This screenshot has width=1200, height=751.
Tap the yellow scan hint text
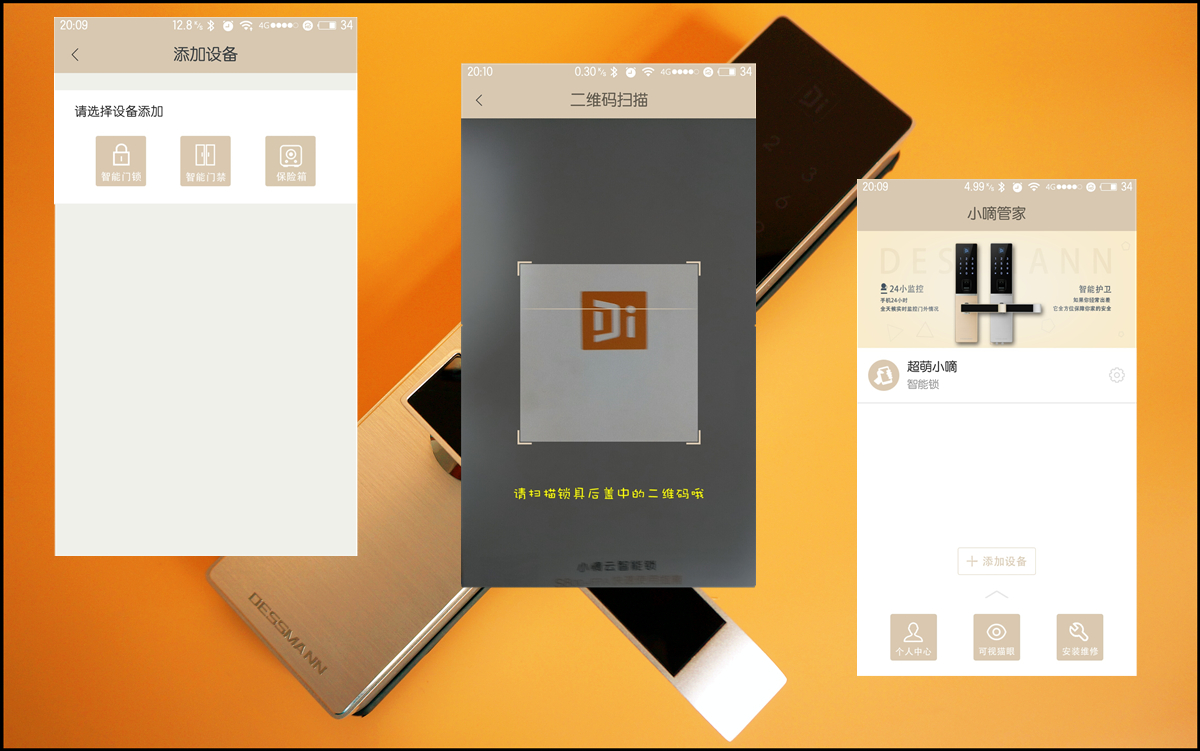click(x=609, y=494)
